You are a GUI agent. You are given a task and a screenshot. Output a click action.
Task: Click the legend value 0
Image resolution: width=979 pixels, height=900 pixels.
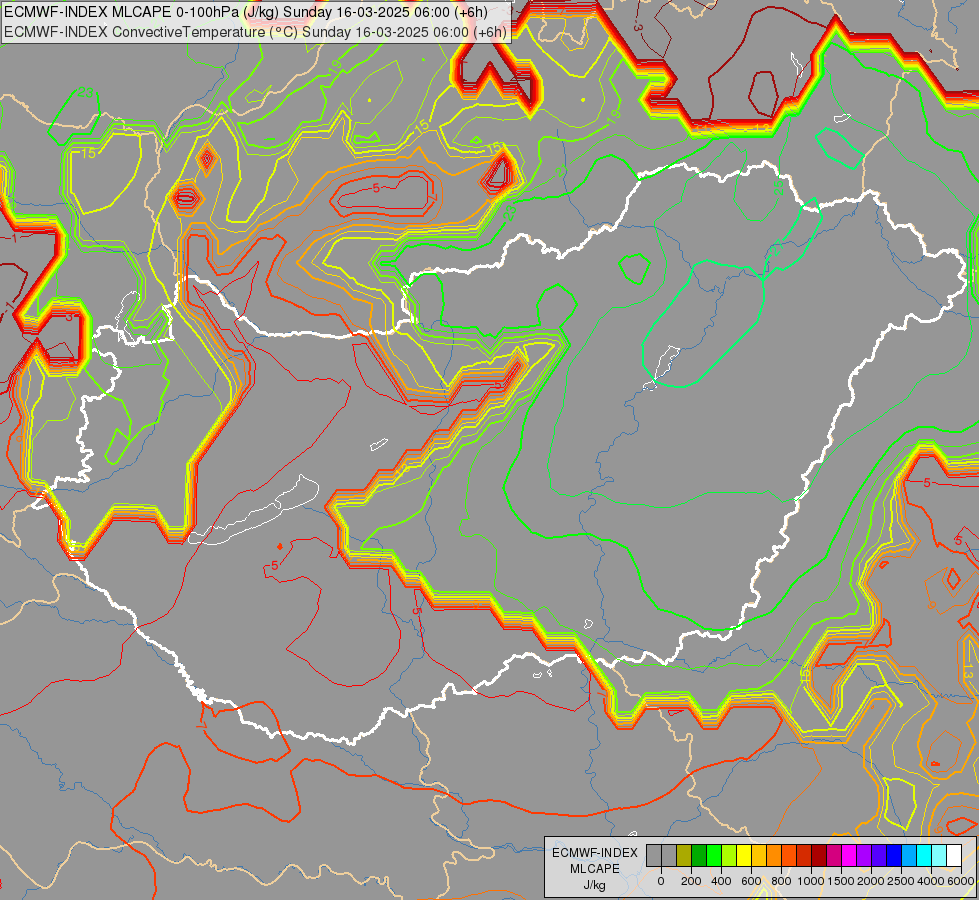[x=661, y=881]
